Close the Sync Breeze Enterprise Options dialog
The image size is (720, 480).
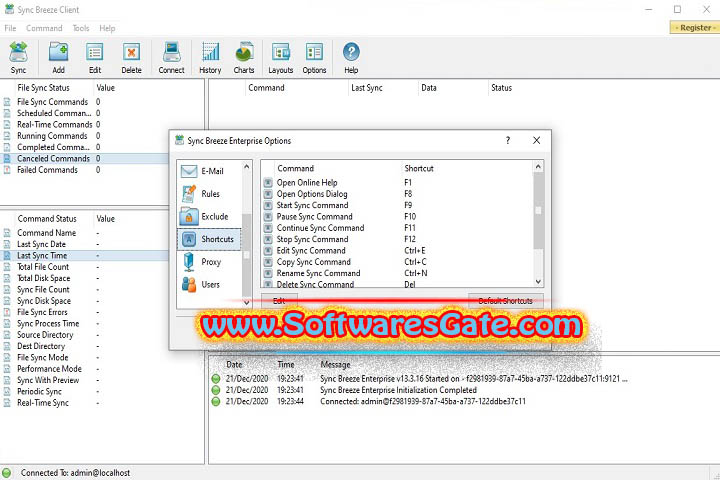536,141
